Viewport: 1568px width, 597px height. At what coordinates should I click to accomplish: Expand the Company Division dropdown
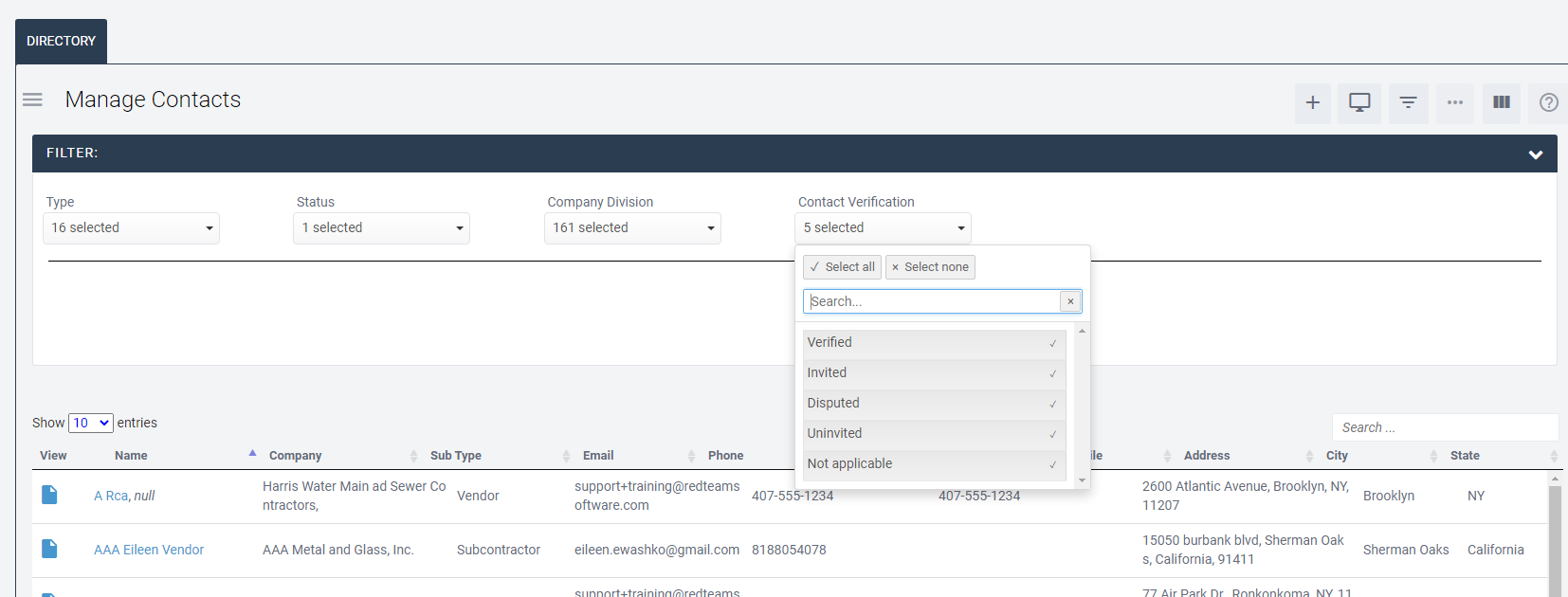click(632, 228)
